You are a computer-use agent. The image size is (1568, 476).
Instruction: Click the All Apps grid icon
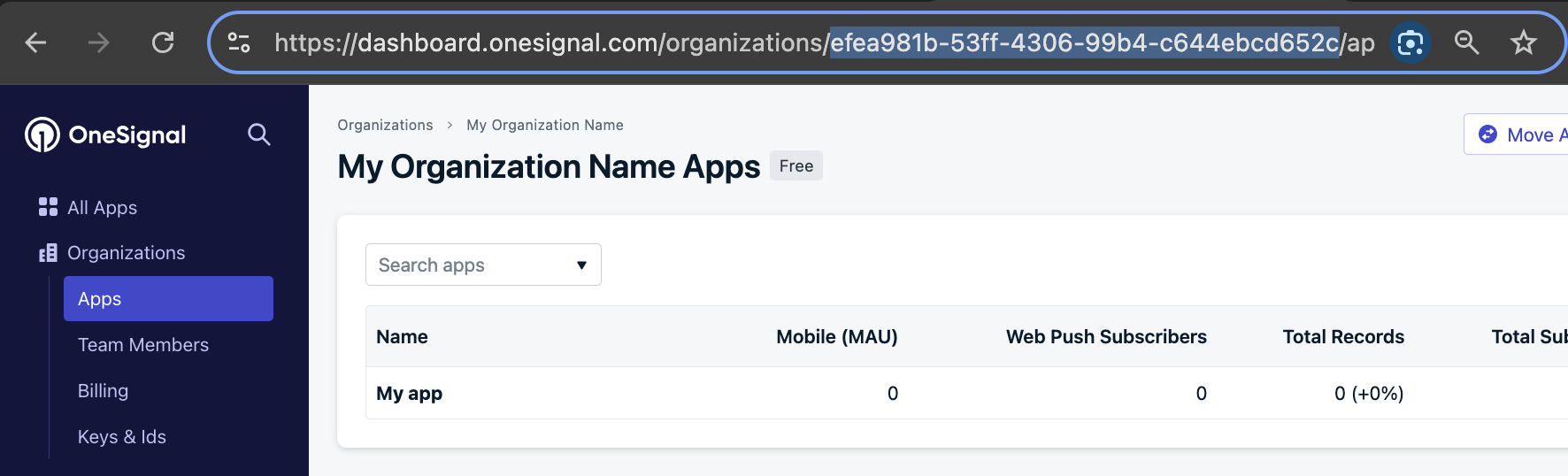pos(48,207)
